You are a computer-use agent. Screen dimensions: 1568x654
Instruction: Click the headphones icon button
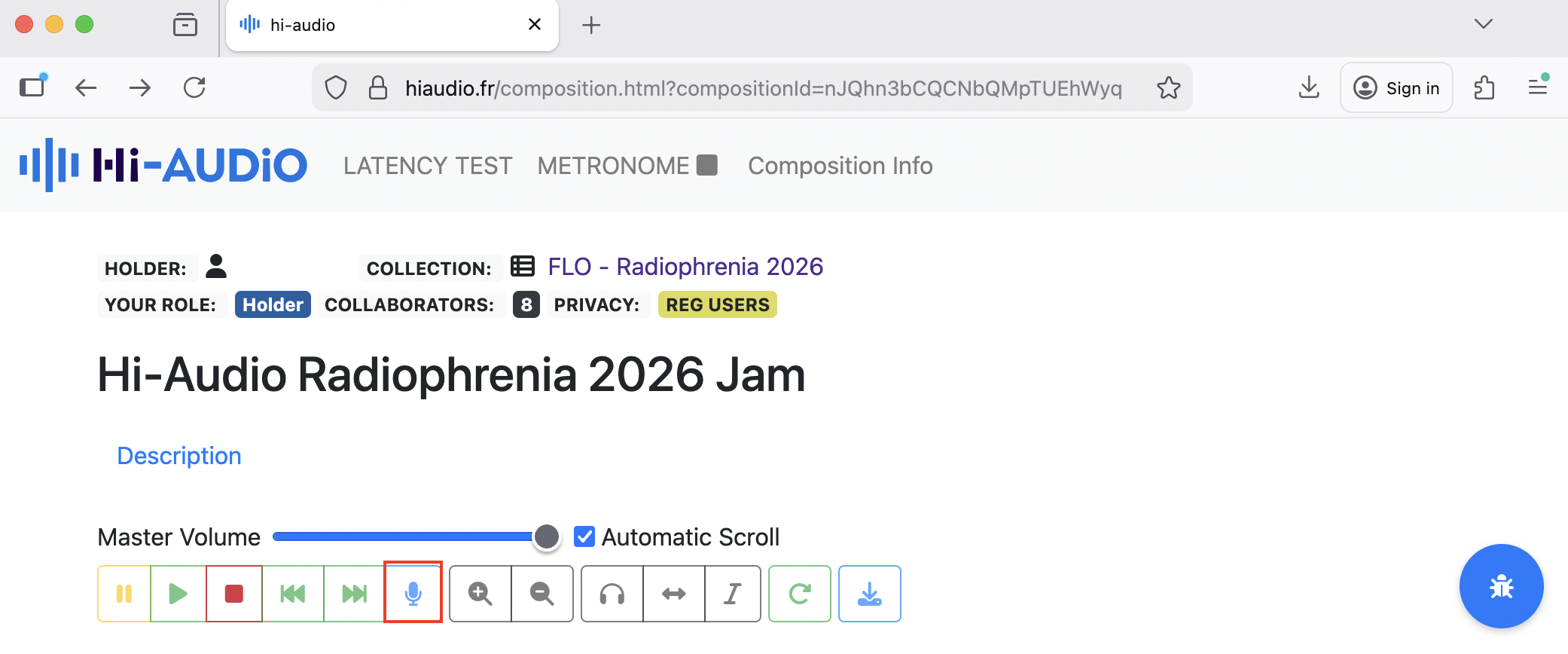[612, 594]
